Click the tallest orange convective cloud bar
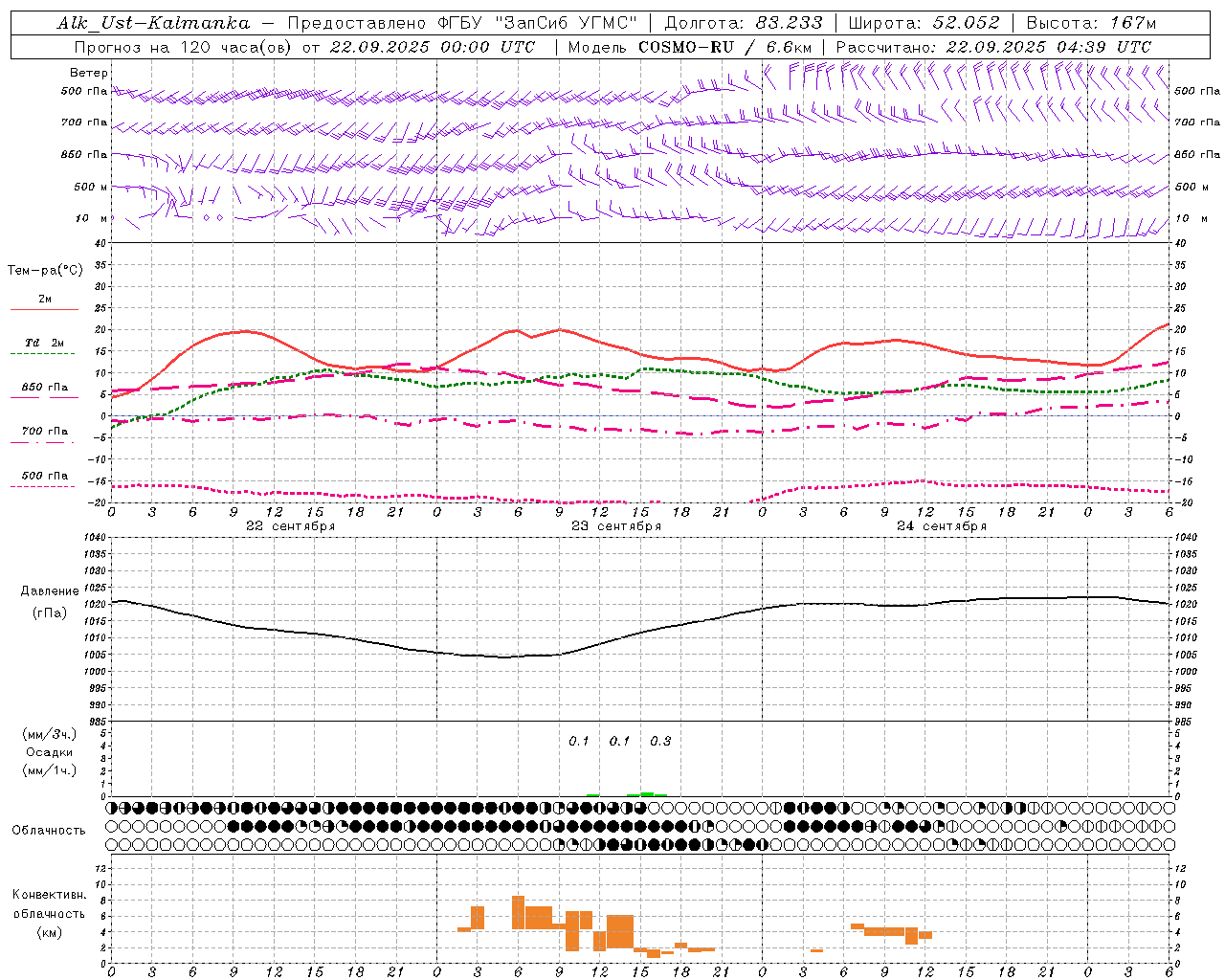1225x980 pixels. click(x=518, y=912)
